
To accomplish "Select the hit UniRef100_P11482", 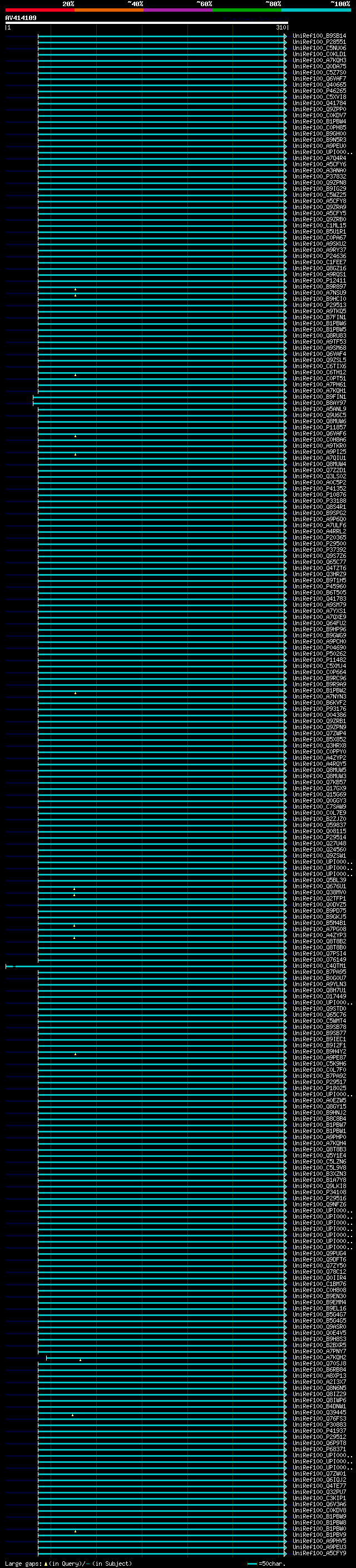I will click(x=319, y=660).
